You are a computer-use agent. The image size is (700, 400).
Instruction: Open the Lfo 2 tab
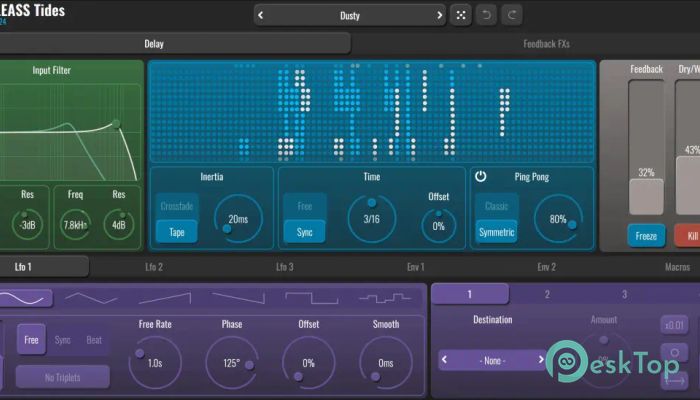pyautogui.click(x=154, y=267)
